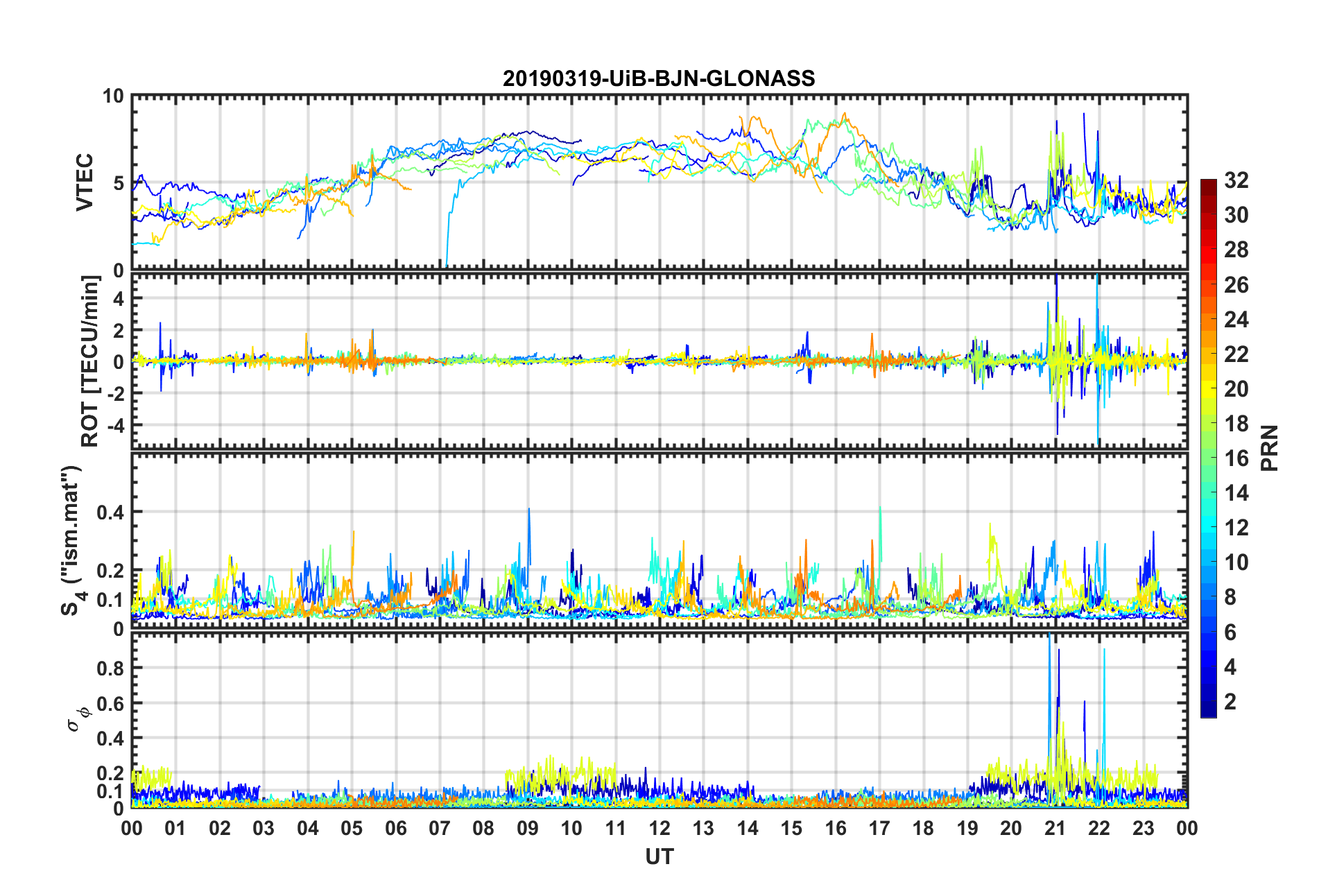Click colorbar tick value 4
The height and width of the screenshot is (896, 1319).
pyautogui.click(x=1230, y=666)
